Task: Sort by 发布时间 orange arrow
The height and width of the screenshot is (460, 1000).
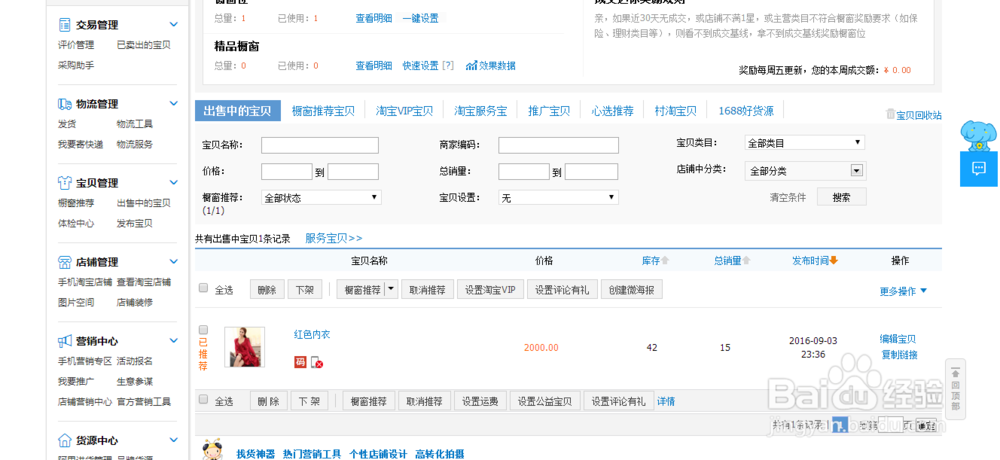Action: click(x=833, y=260)
